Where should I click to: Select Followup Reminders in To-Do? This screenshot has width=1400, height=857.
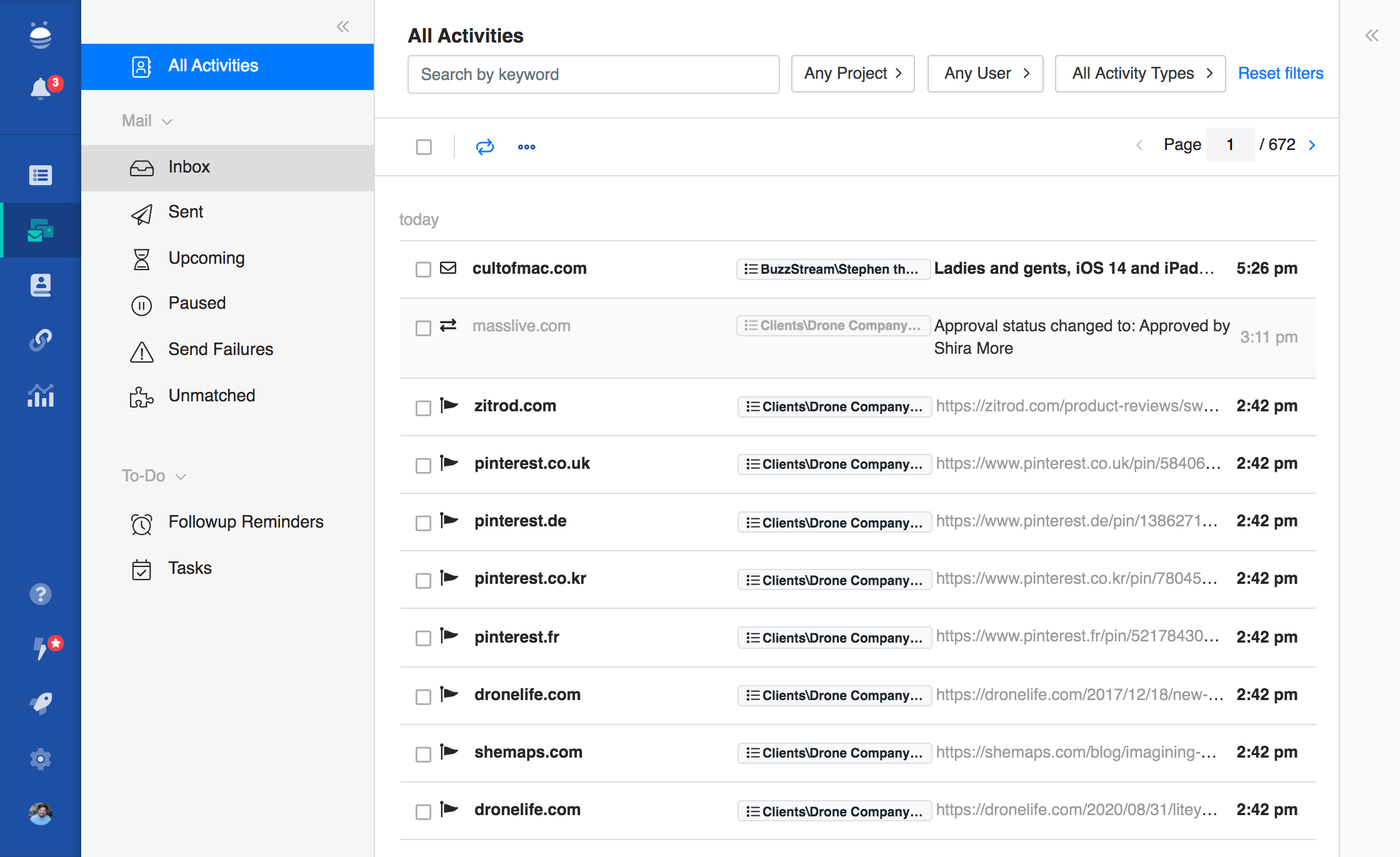(x=246, y=522)
